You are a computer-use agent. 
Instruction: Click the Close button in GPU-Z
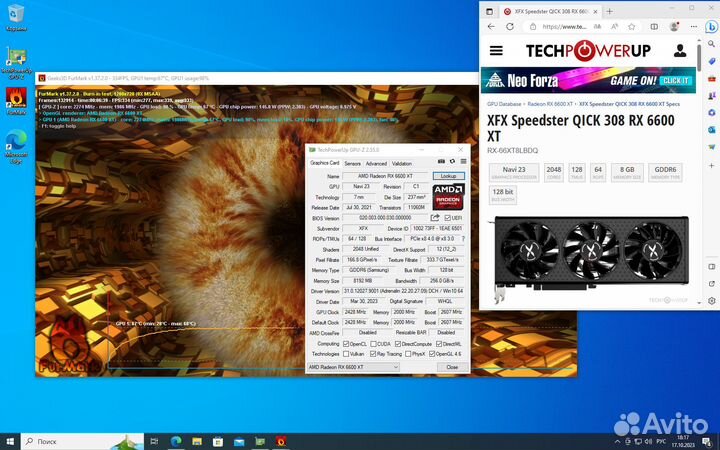(452, 367)
